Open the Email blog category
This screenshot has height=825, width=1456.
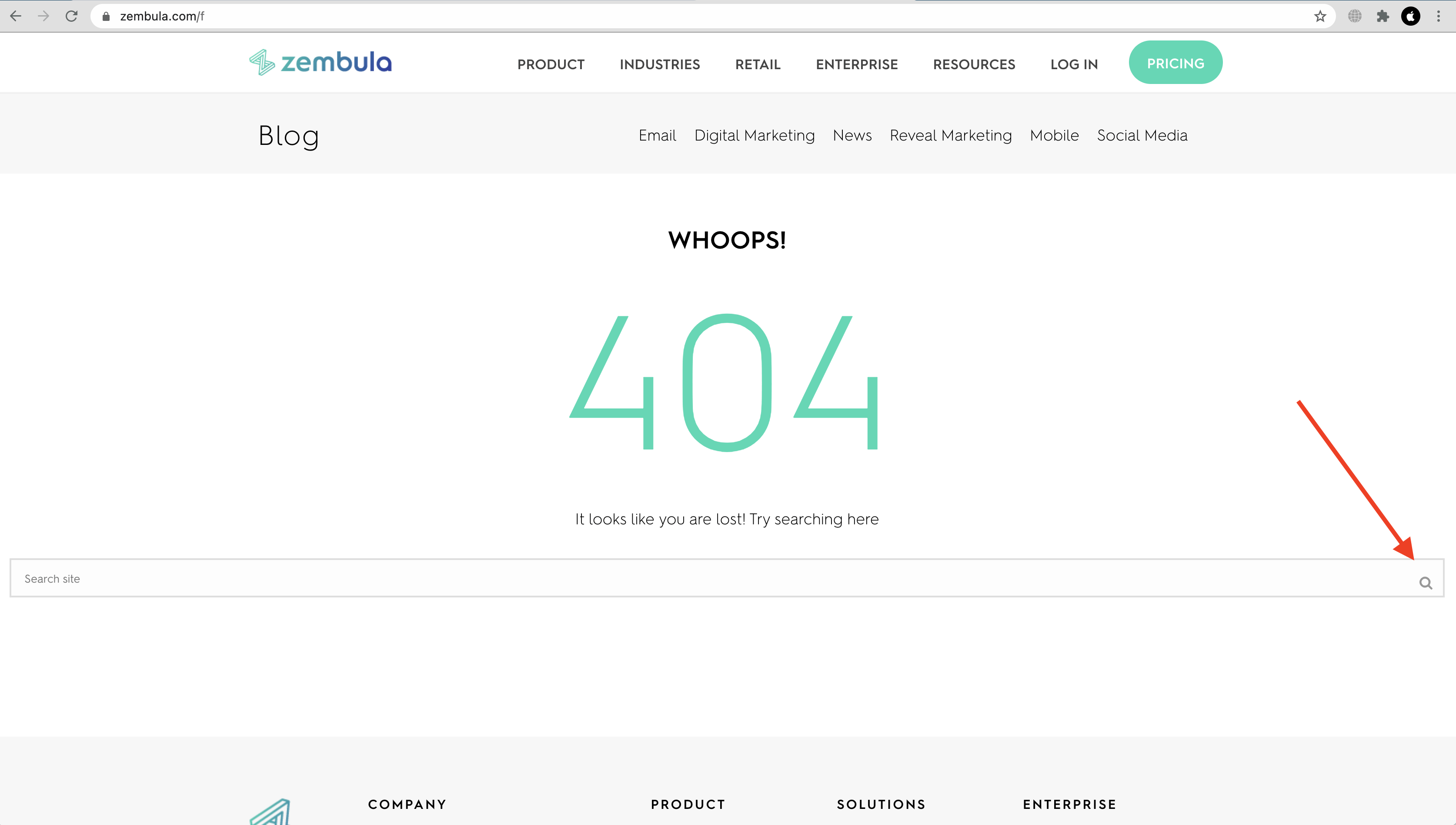tap(657, 135)
